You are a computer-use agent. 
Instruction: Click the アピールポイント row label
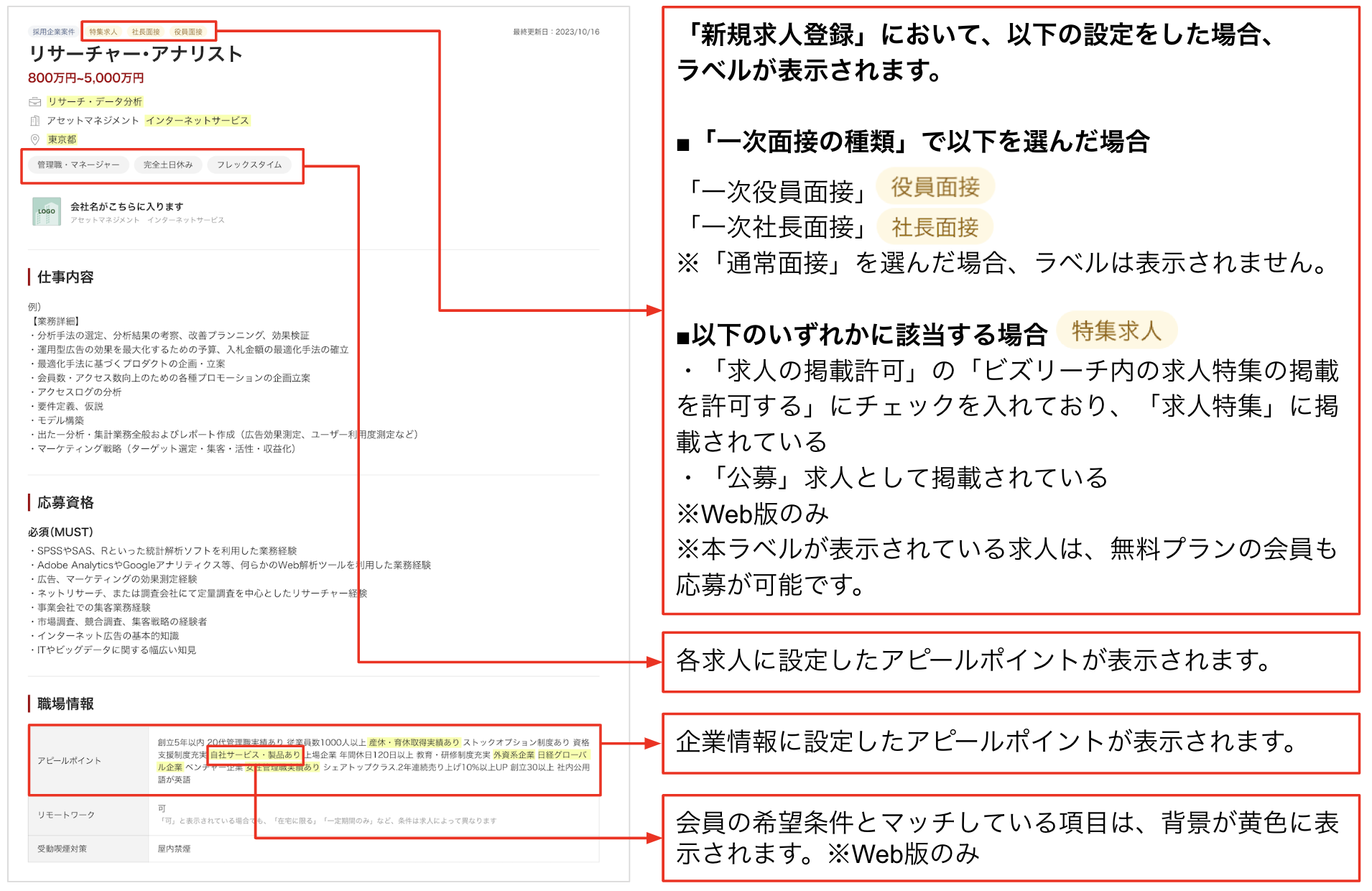pos(70,760)
